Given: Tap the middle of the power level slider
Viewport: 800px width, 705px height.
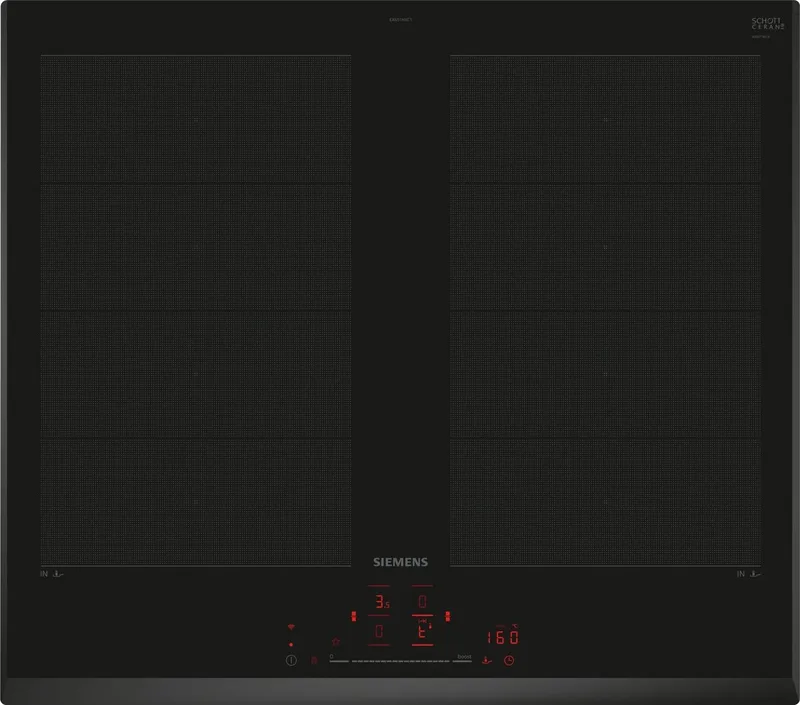Looking at the screenshot, I should [401, 661].
